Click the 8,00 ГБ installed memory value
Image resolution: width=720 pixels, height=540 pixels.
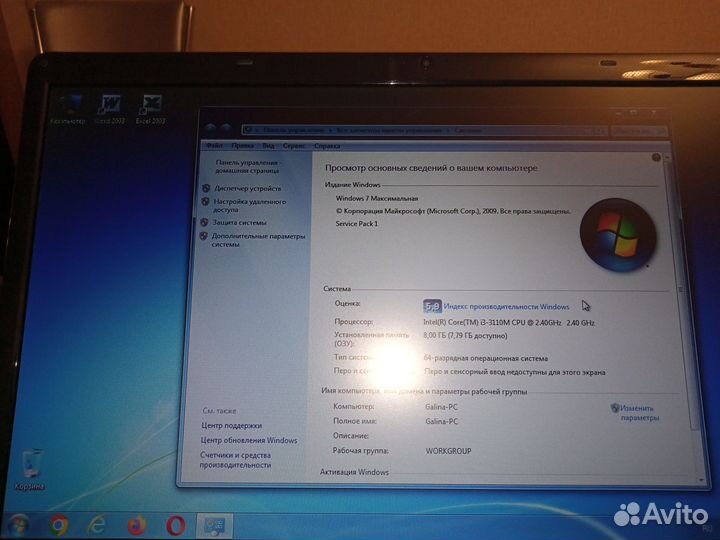(x=465, y=336)
